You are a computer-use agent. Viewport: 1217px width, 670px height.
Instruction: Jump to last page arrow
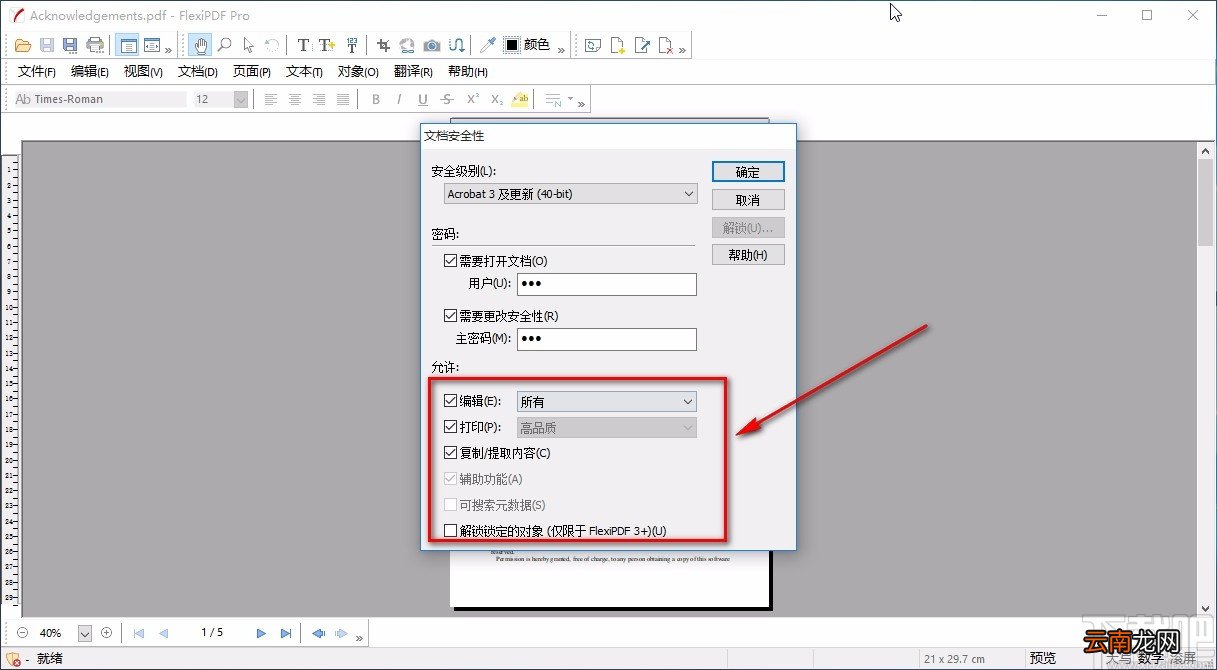(x=286, y=633)
